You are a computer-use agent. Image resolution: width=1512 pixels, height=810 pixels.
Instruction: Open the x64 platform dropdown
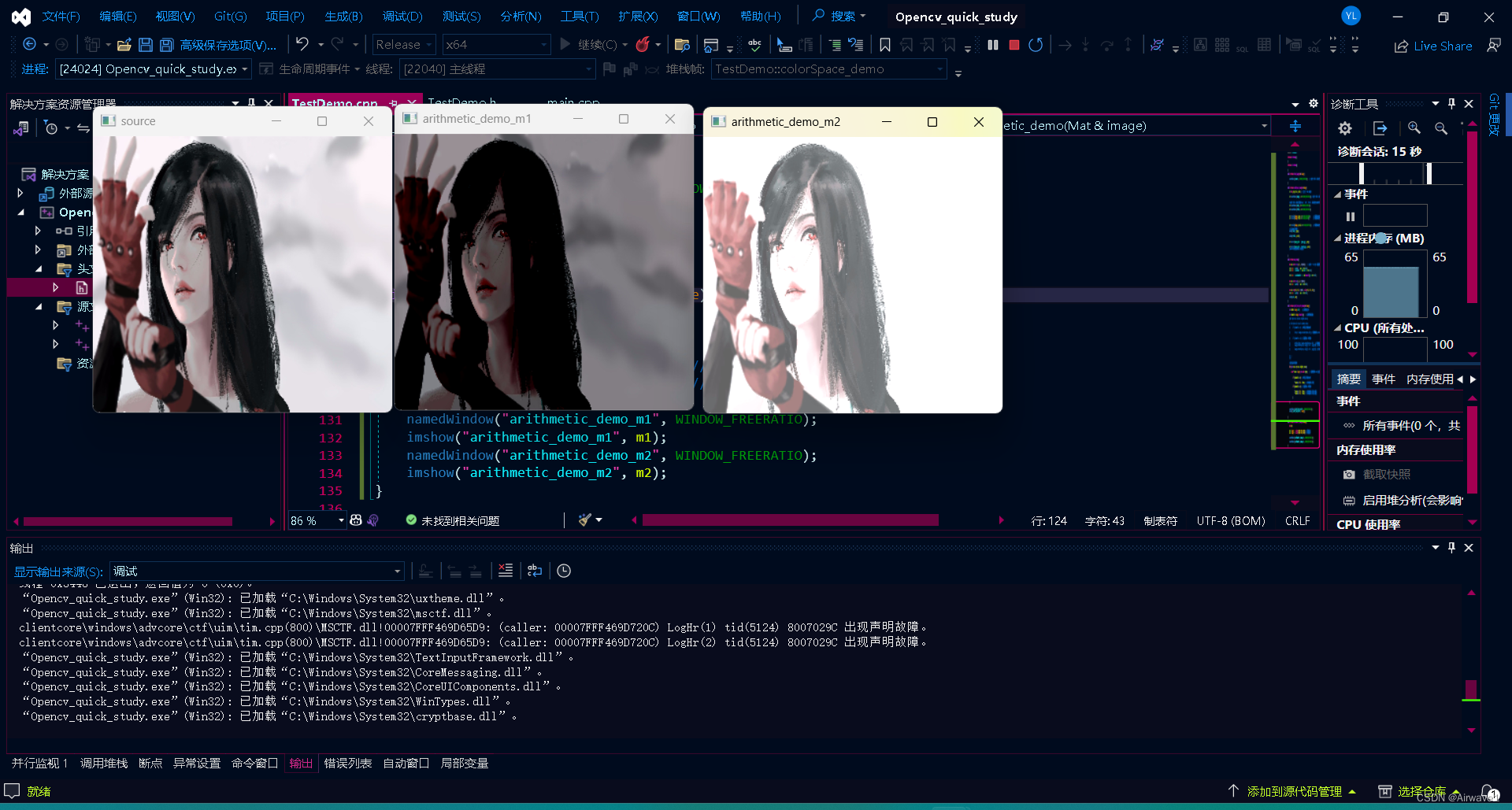coord(495,45)
